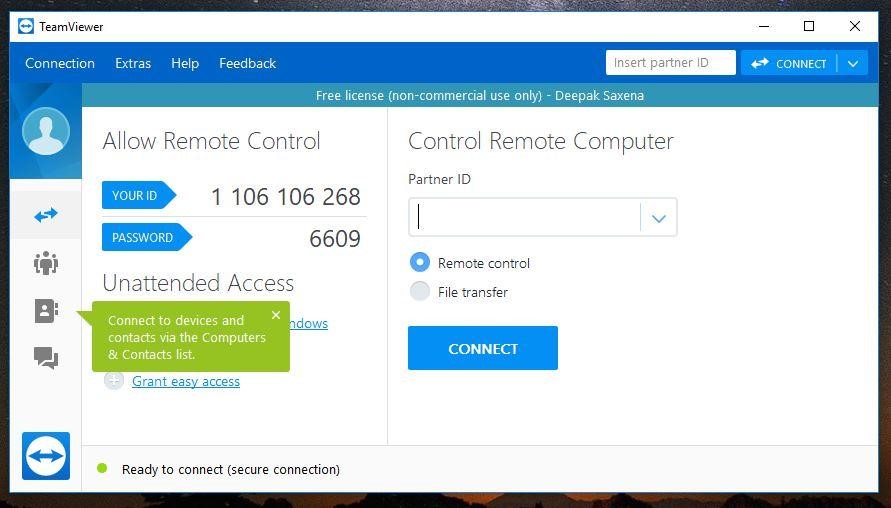Click the large blue CONNECT button
891x508 pixels.
pyautogui.click(x=482, y=348)
